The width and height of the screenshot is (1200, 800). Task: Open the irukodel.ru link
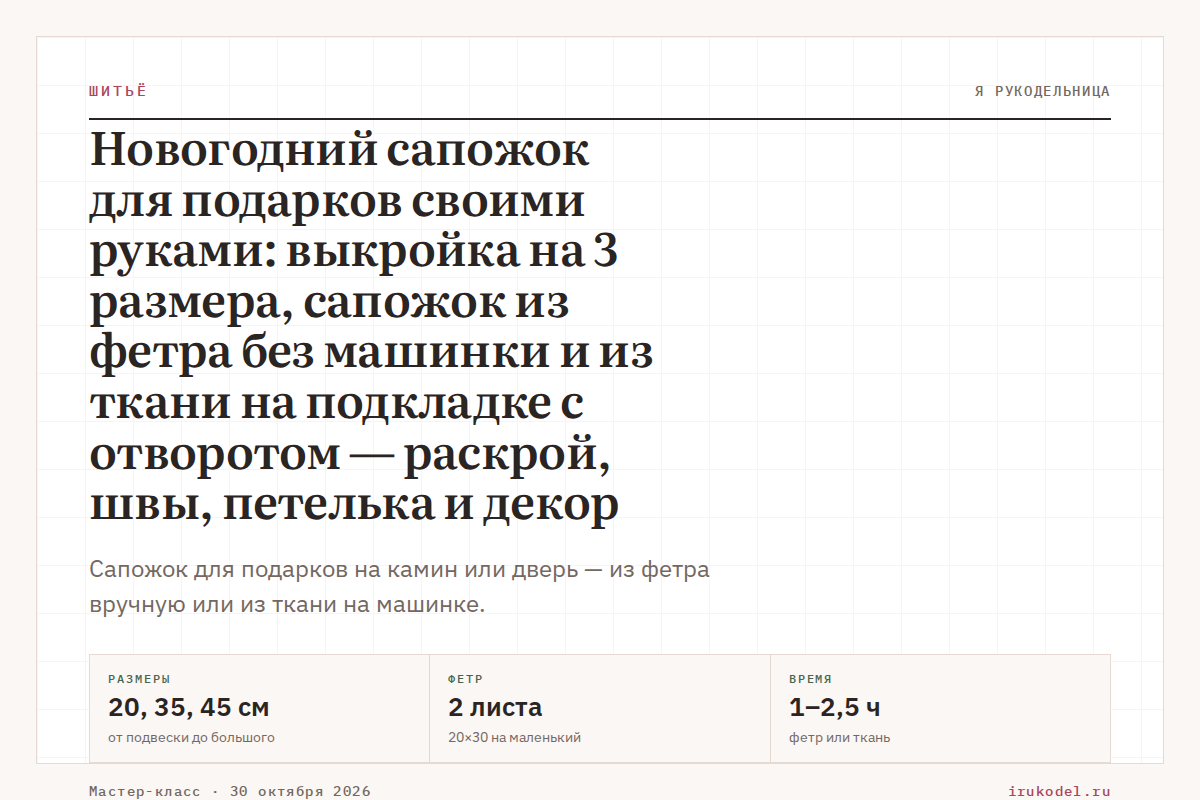(1060, 791)
